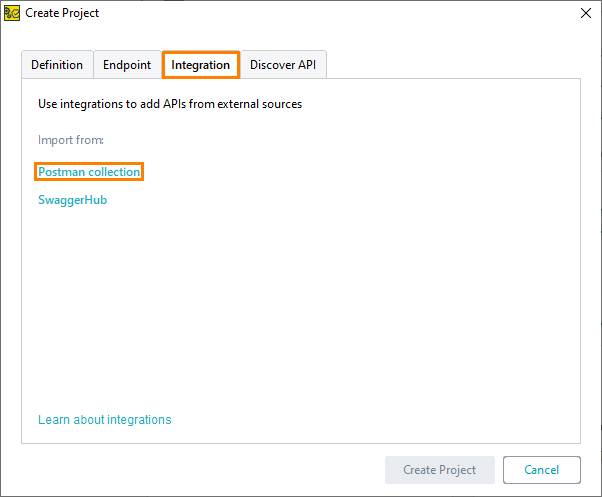Click the 'Import from:' label

(71, 140)
